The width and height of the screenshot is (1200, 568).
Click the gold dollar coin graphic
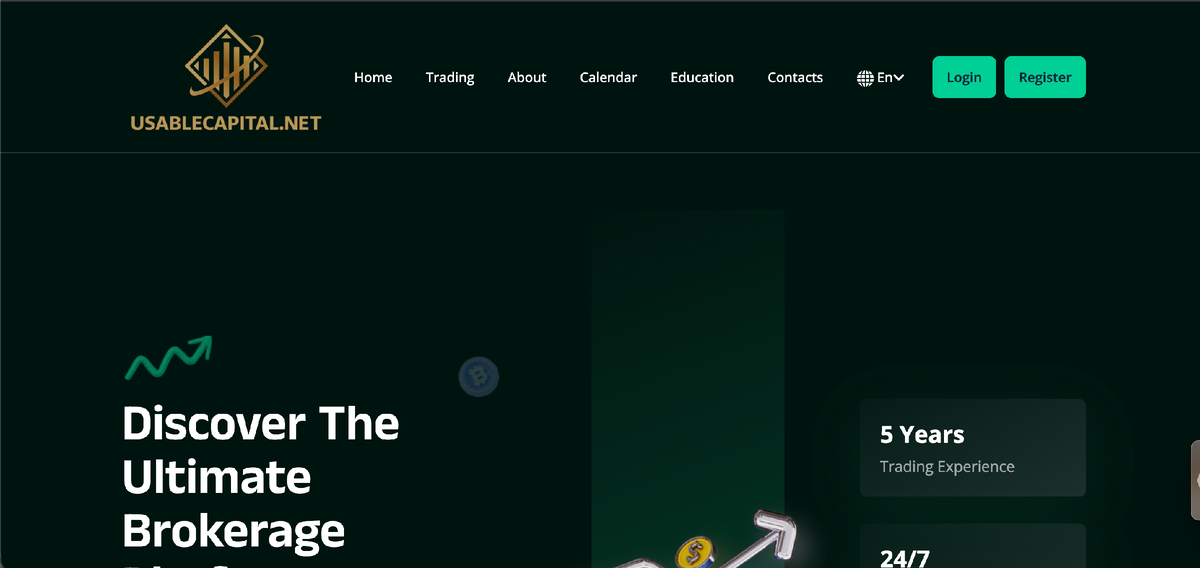click(x=692, y=553)
